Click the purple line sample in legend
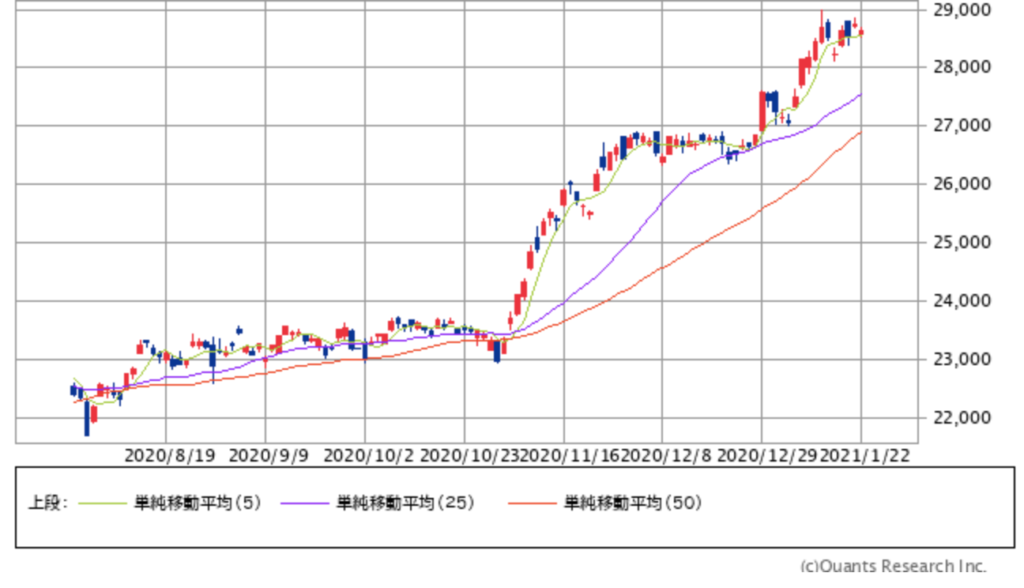 pyautogui.click(x=304, y=503)
